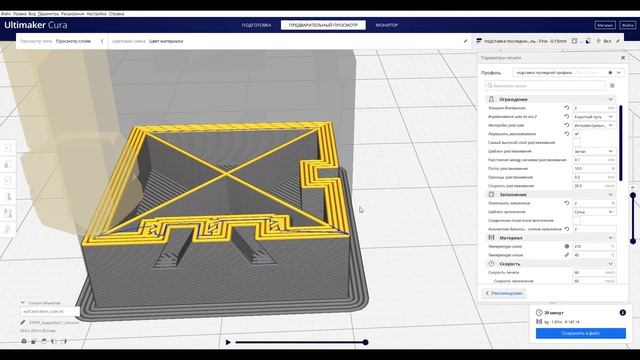Open the Правка menu

pos(20,13)
